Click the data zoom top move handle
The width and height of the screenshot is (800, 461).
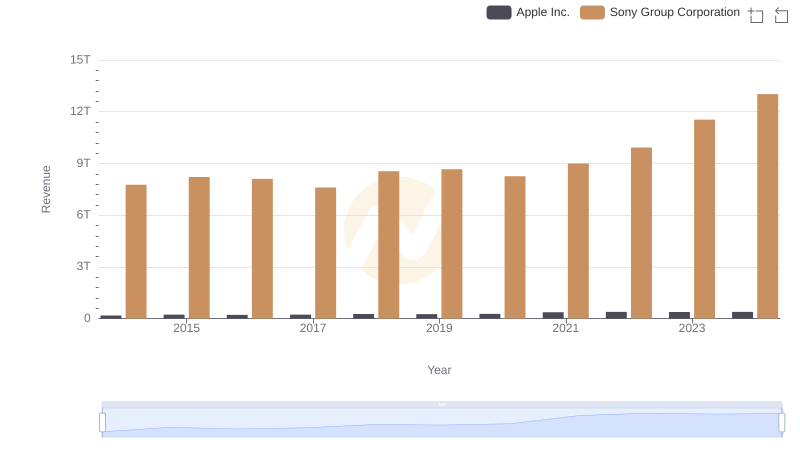(x=442, y=404)
